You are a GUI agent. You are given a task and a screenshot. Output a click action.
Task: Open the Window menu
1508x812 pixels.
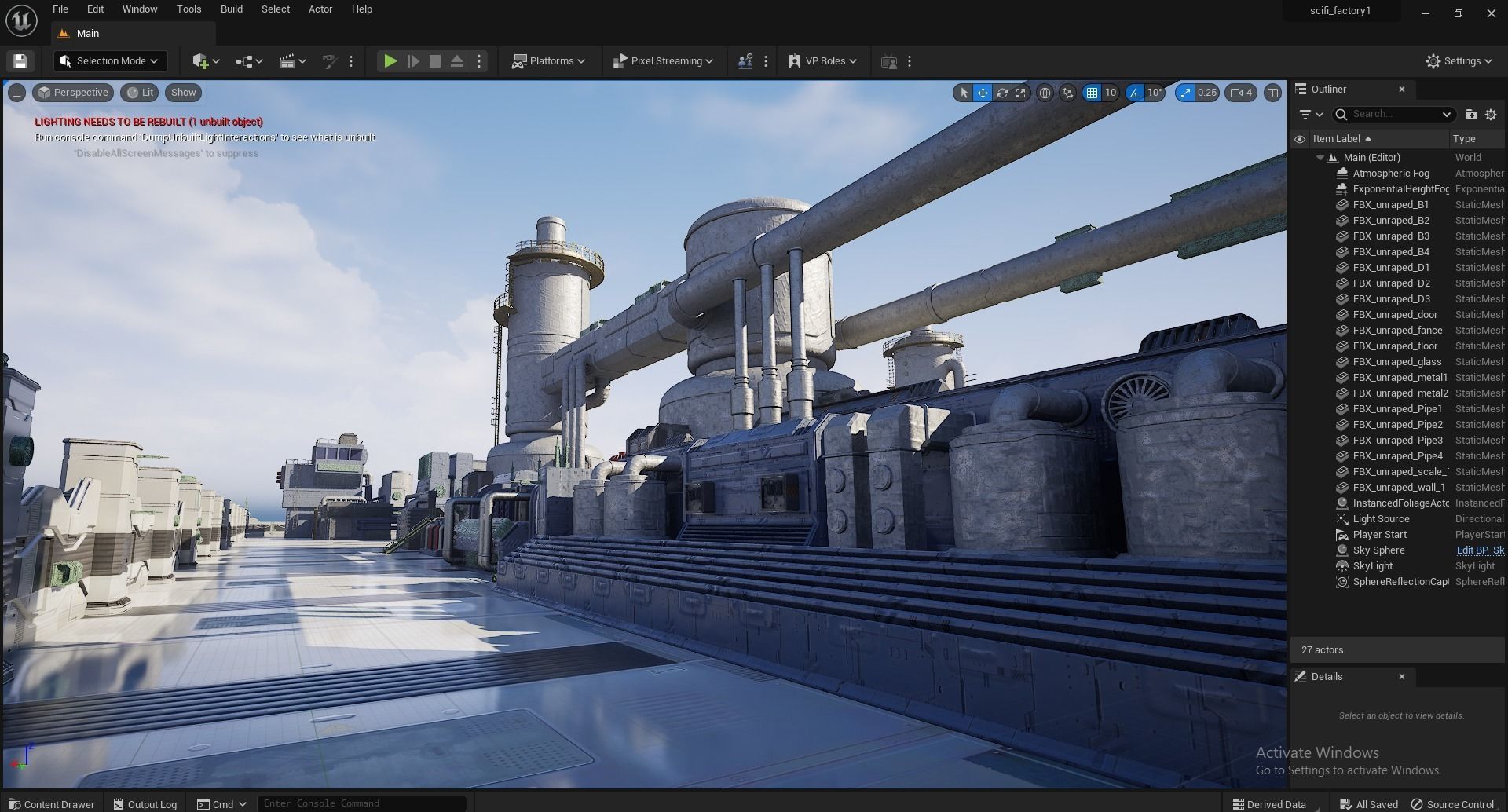click(140, 9)
